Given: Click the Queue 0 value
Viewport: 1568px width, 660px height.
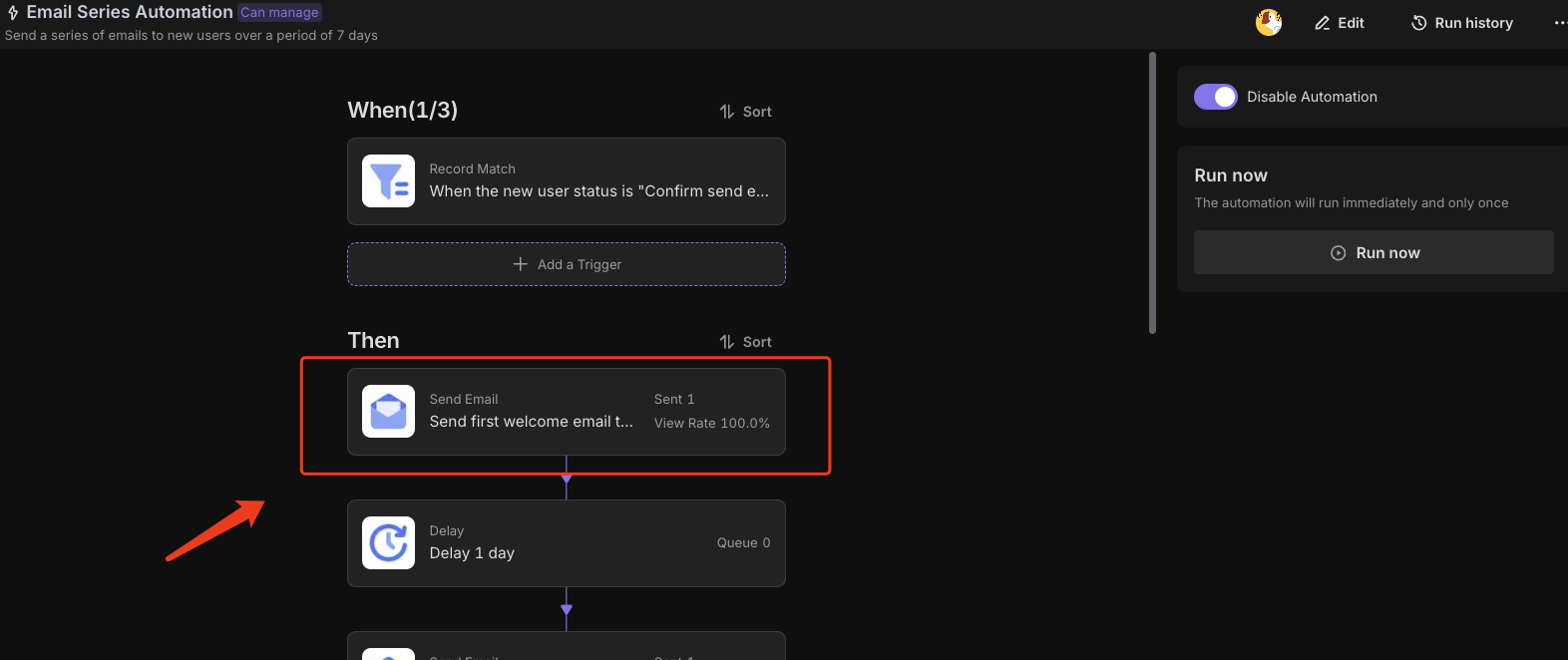Looking at the screenshot, I should (x=744, y=542).
